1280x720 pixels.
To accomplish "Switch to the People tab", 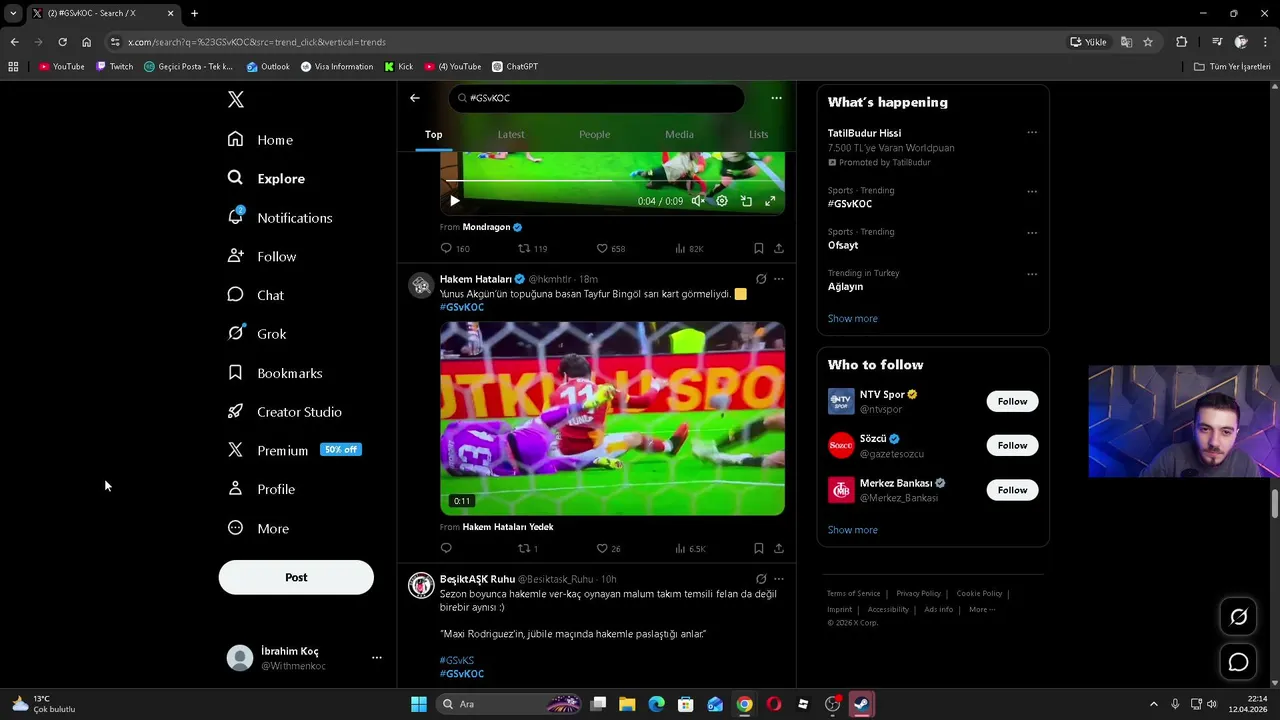I will (594, 134).
